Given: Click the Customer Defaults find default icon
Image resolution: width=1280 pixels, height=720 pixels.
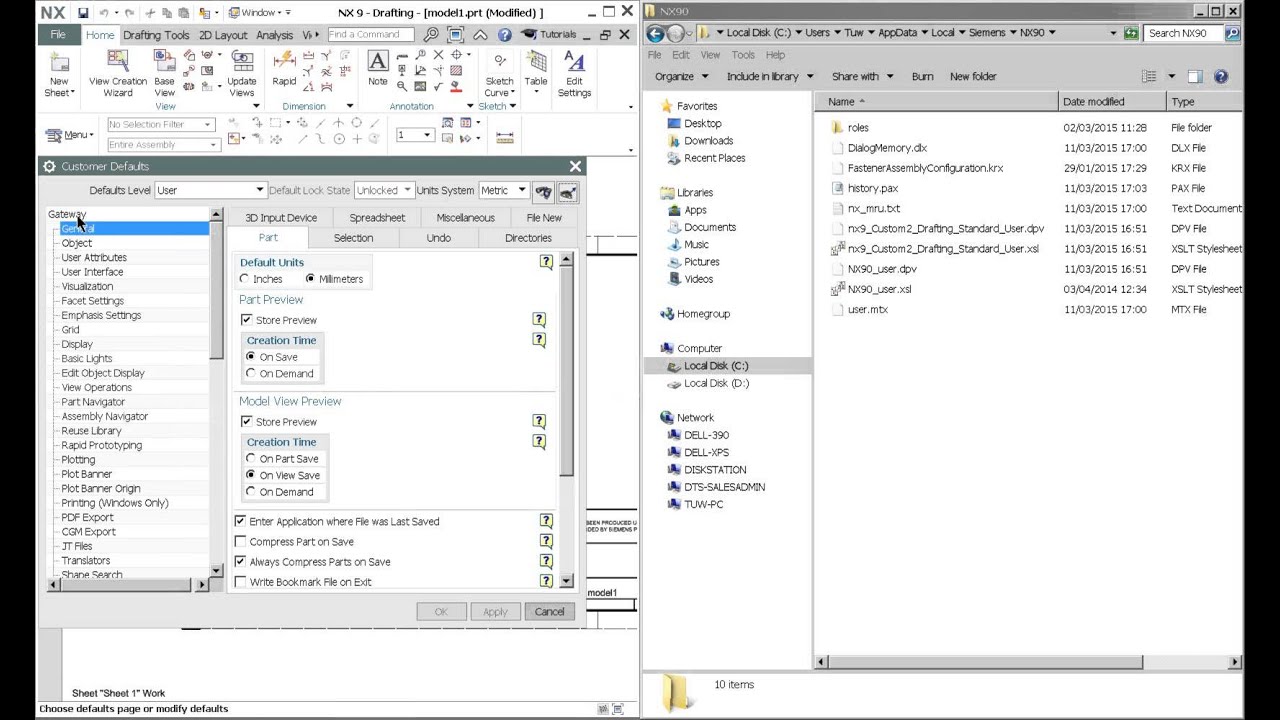Looking at the screenshot, I should (543, 191).
